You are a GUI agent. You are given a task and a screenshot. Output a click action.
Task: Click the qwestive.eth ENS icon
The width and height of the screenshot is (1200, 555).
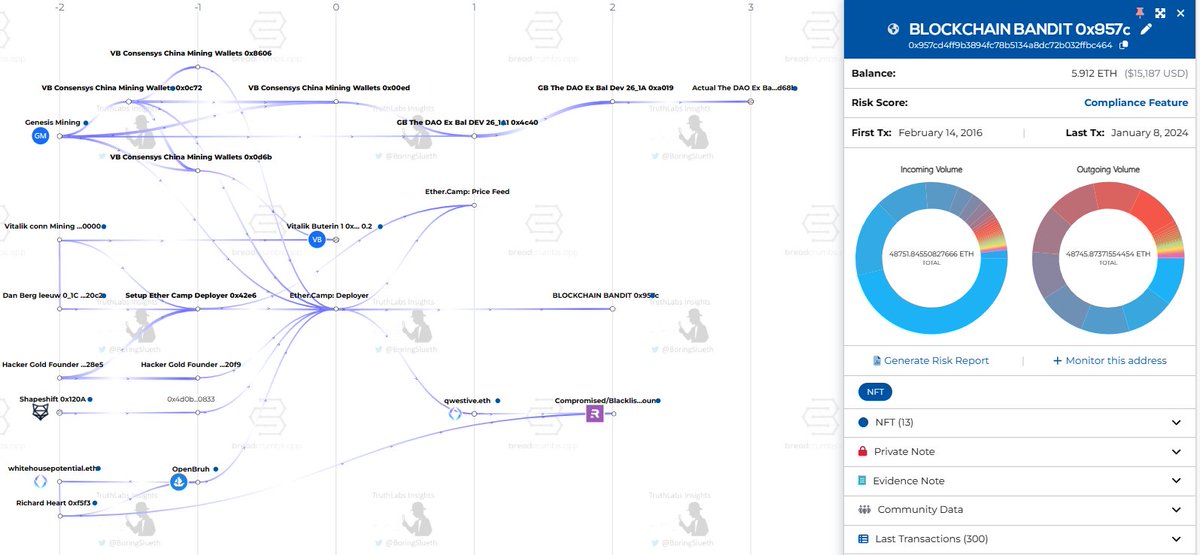click(x=455, y=413)
